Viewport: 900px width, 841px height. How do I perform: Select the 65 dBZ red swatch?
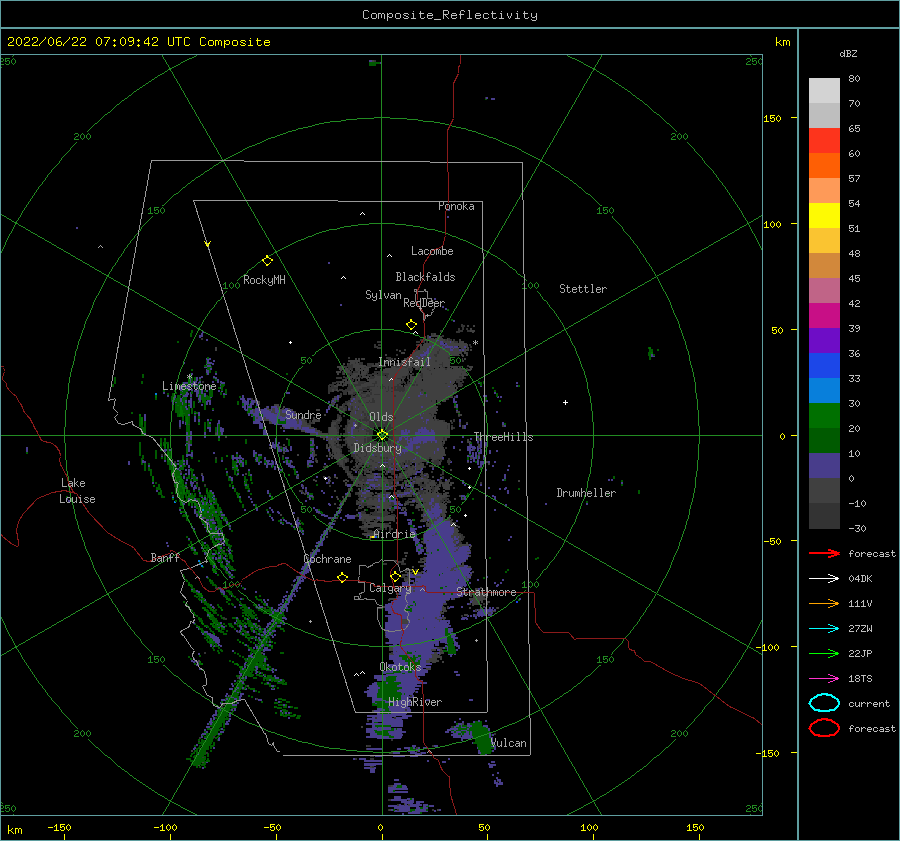coord(824,141)
